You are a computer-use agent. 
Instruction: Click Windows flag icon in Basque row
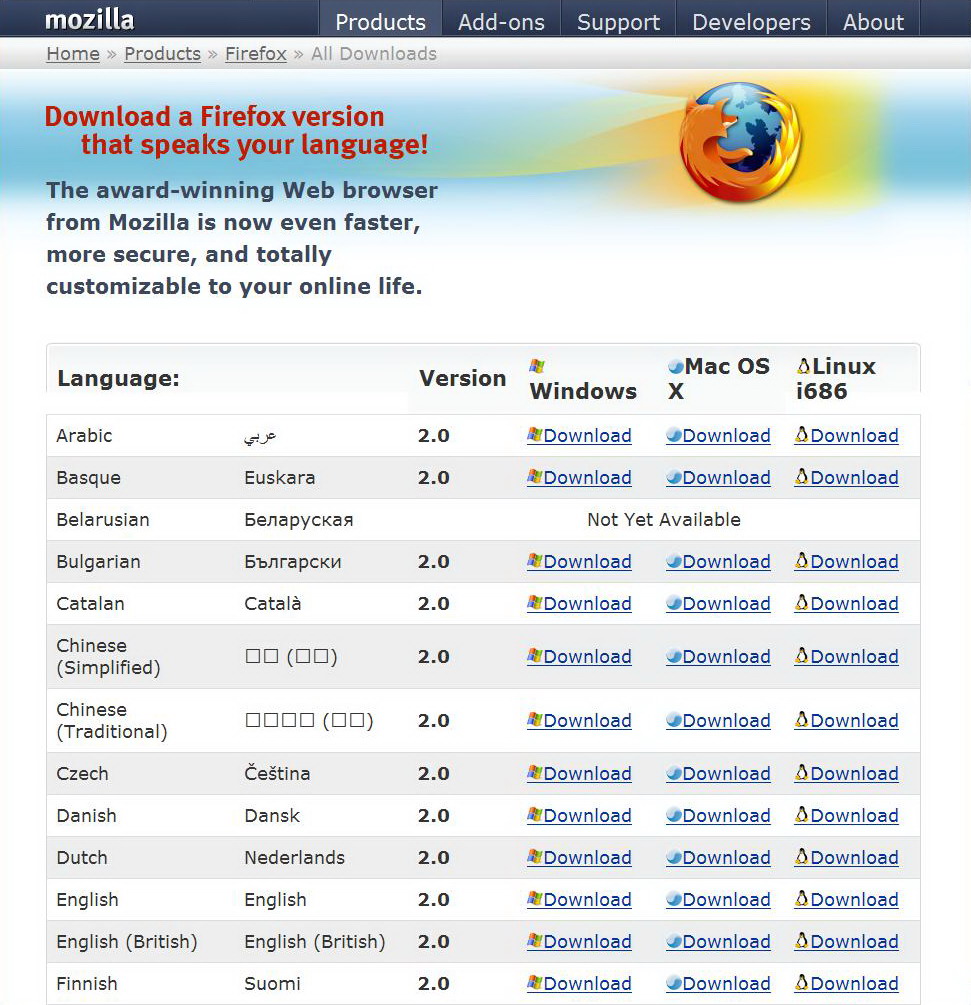(x=535, y=477)
